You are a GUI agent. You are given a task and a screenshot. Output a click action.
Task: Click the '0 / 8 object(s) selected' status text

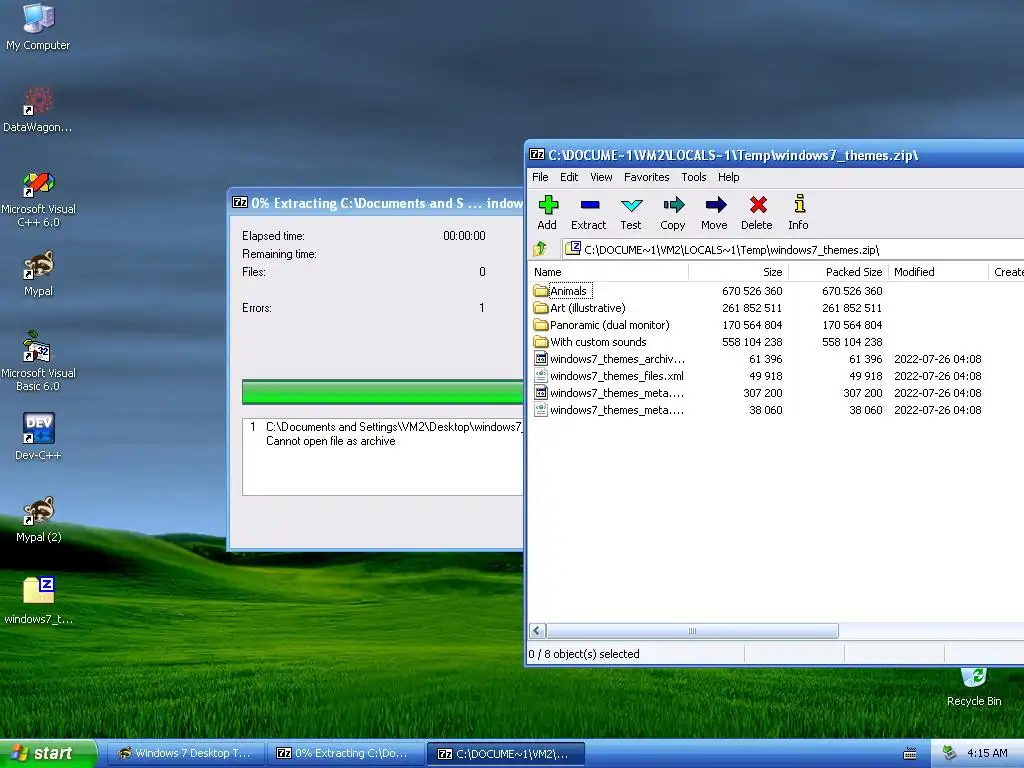point(584,654)
